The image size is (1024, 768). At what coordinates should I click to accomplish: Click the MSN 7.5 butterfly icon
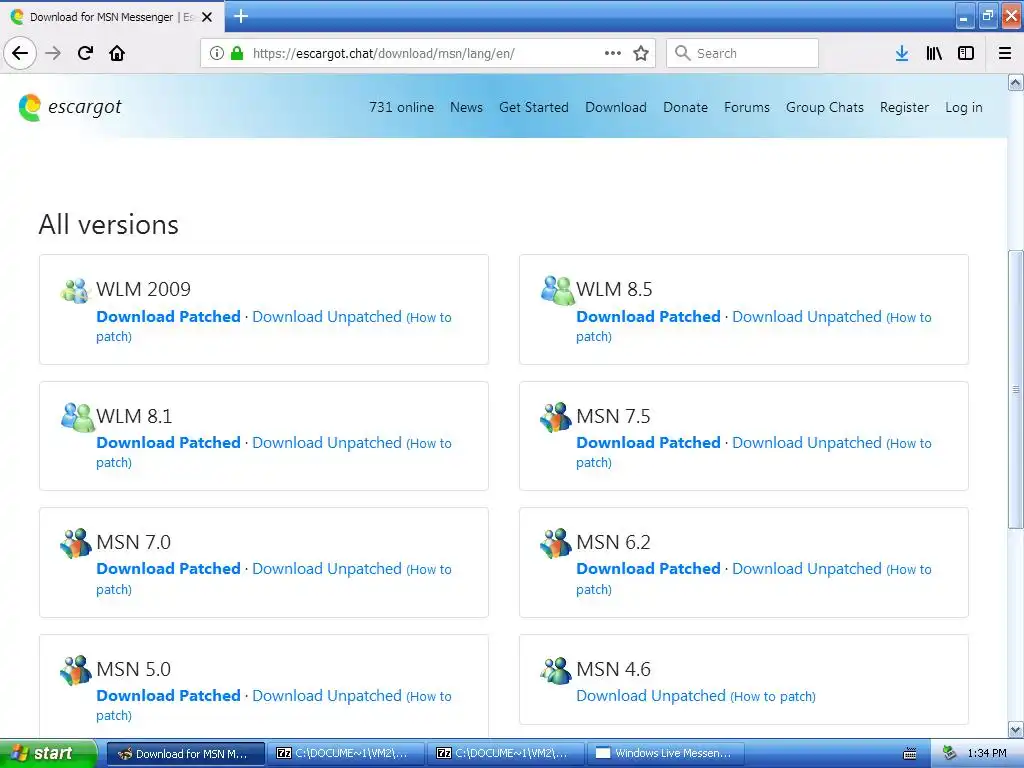[556, 417]
